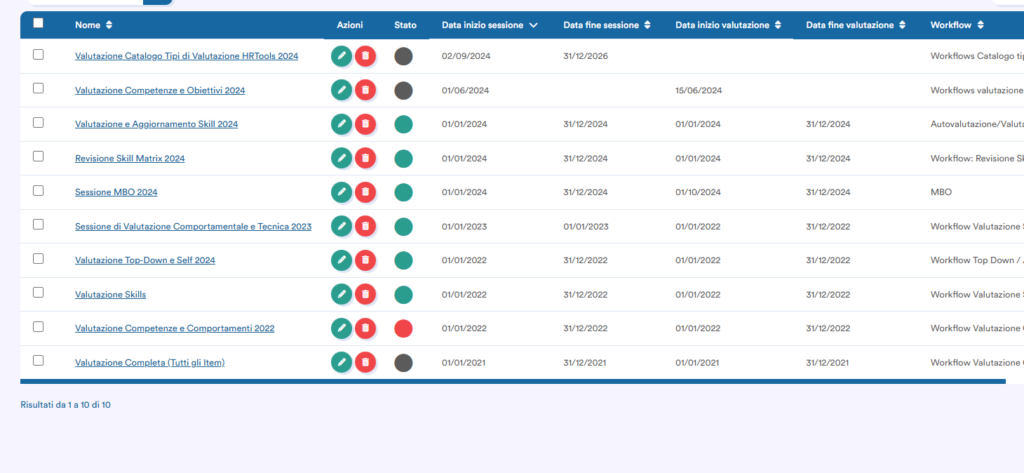Click the Risultati da 1 a 10 di 10 text

tap(65, 405)
